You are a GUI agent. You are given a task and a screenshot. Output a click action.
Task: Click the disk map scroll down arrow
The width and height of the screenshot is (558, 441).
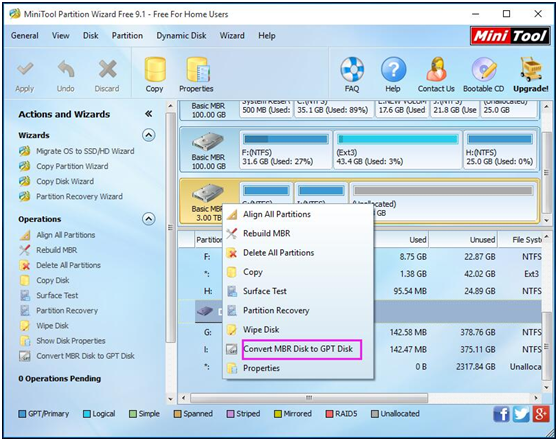(x=546, y=220)
